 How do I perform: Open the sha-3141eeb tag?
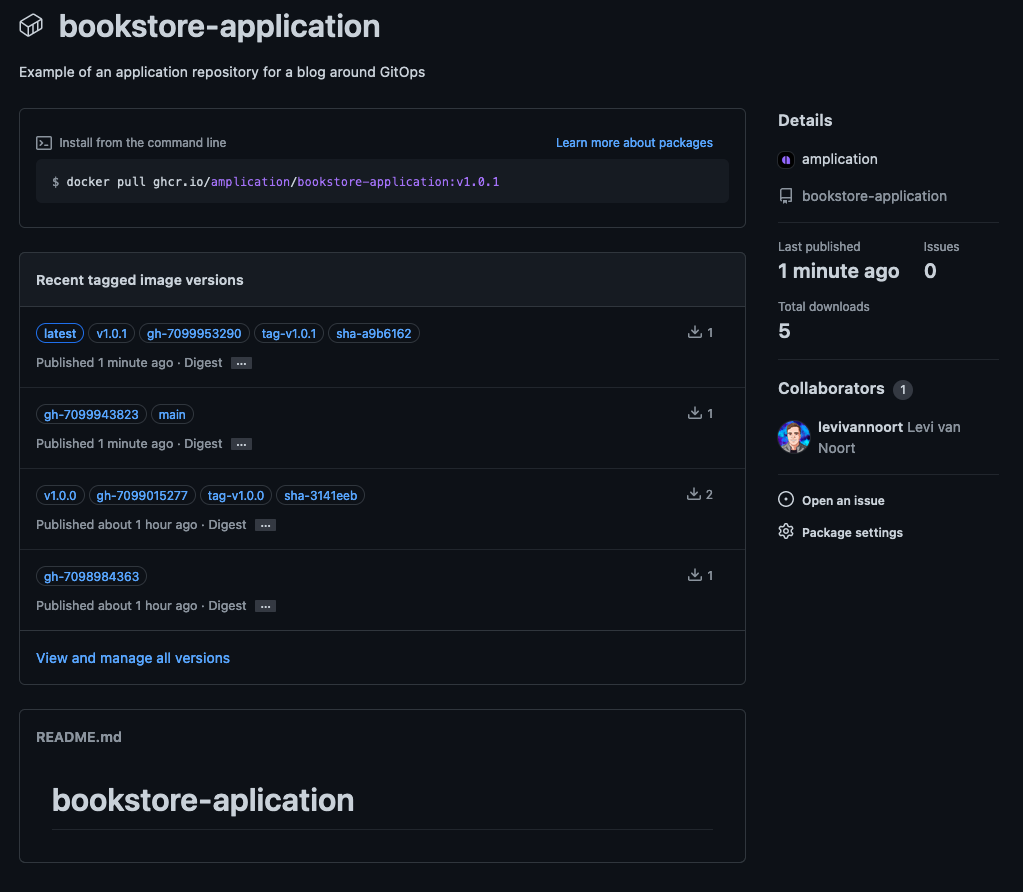(x=321, y=495)
